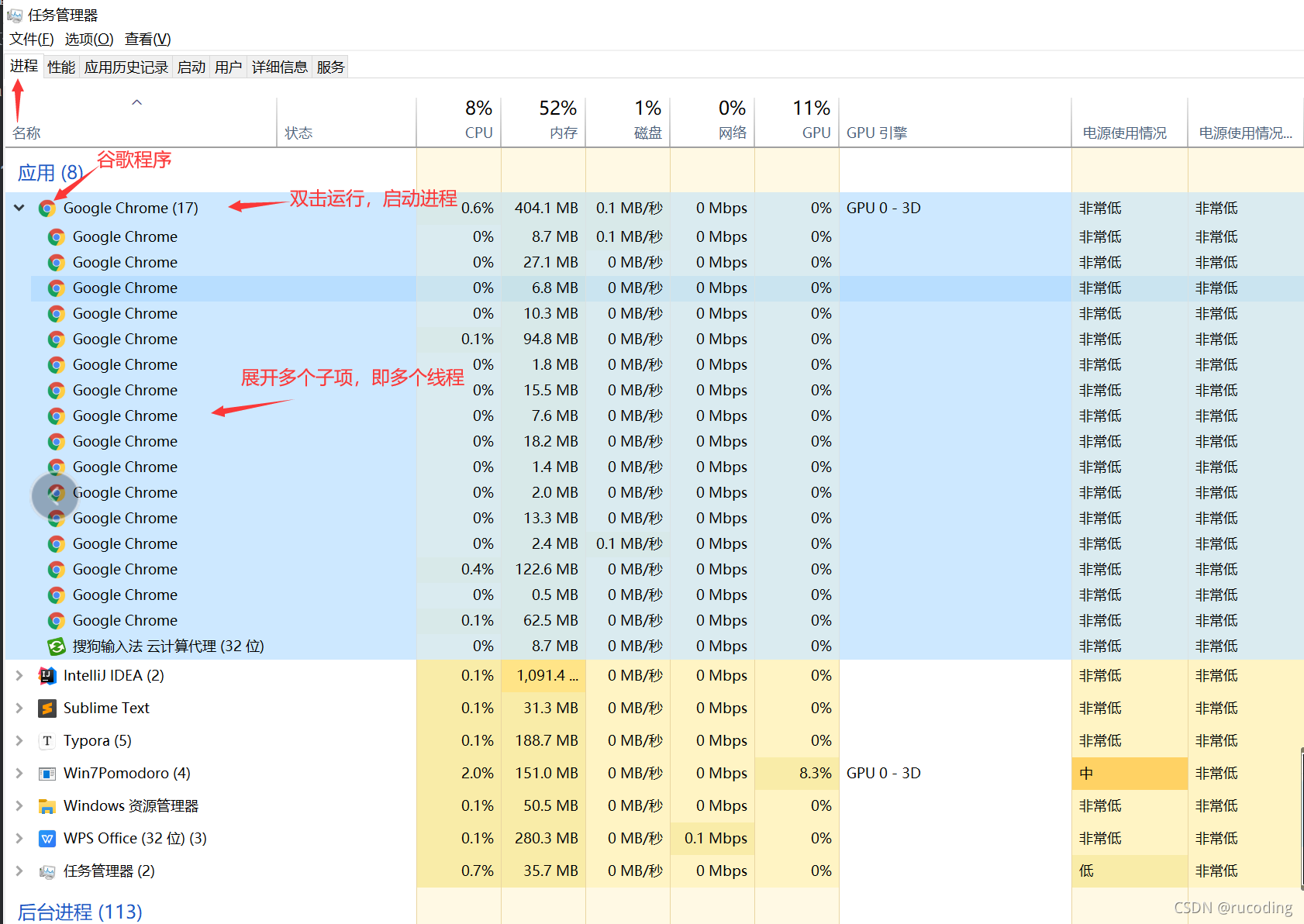This screenshot has height=924, width=1304.
Task: Click Chrome icon of the 18.2 MB subprocess
Action: tap(56, 441)
